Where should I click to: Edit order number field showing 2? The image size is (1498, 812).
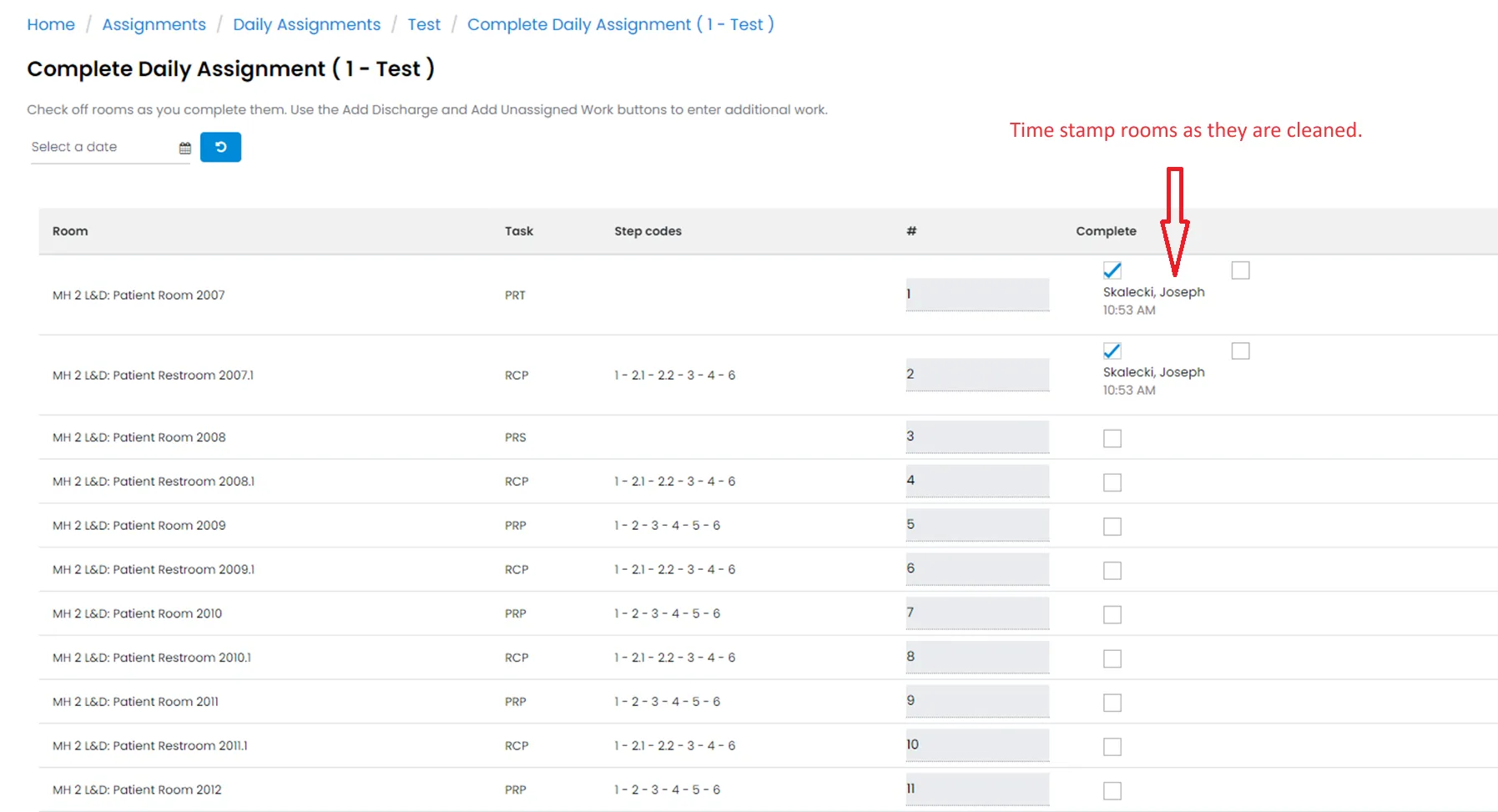coord(977,375)
